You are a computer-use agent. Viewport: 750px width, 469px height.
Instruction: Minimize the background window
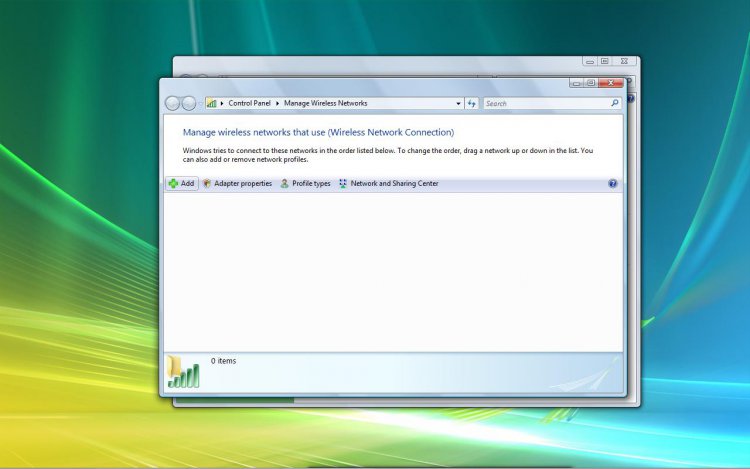pyautogui.click(x=590, y=61)
